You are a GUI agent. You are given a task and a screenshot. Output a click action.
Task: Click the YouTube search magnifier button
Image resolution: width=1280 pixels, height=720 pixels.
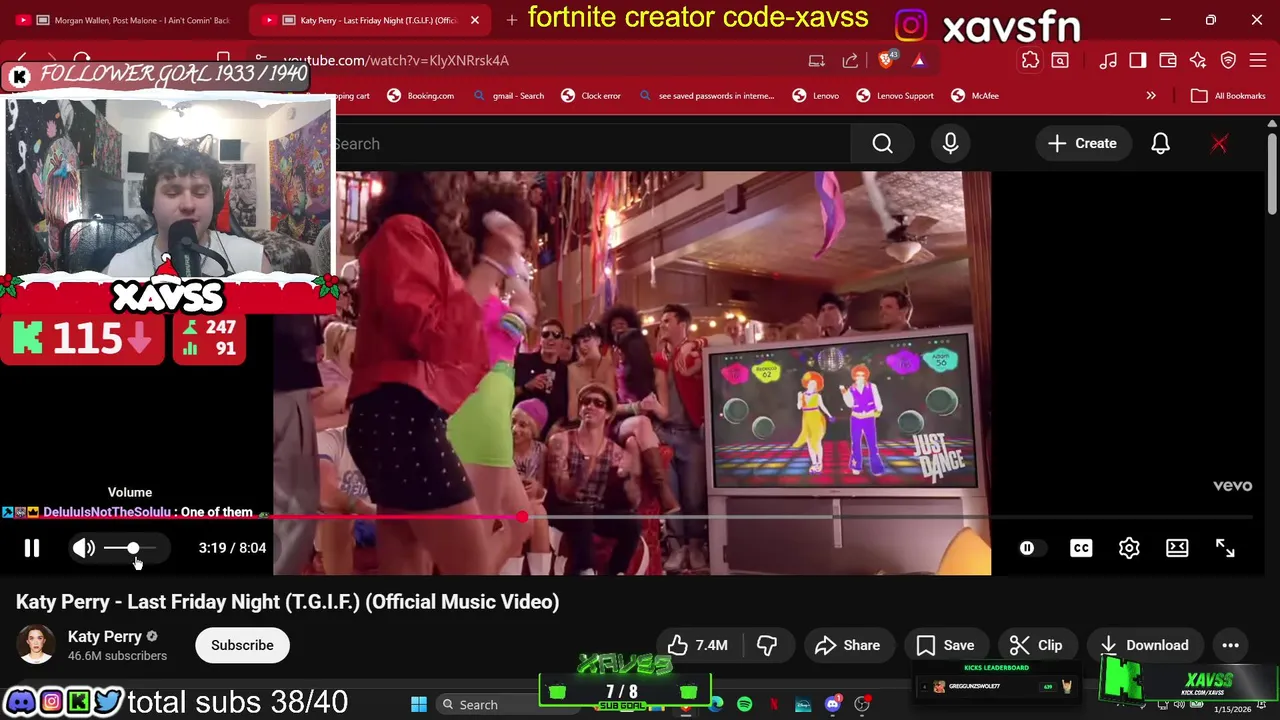[x=882, y=144]
